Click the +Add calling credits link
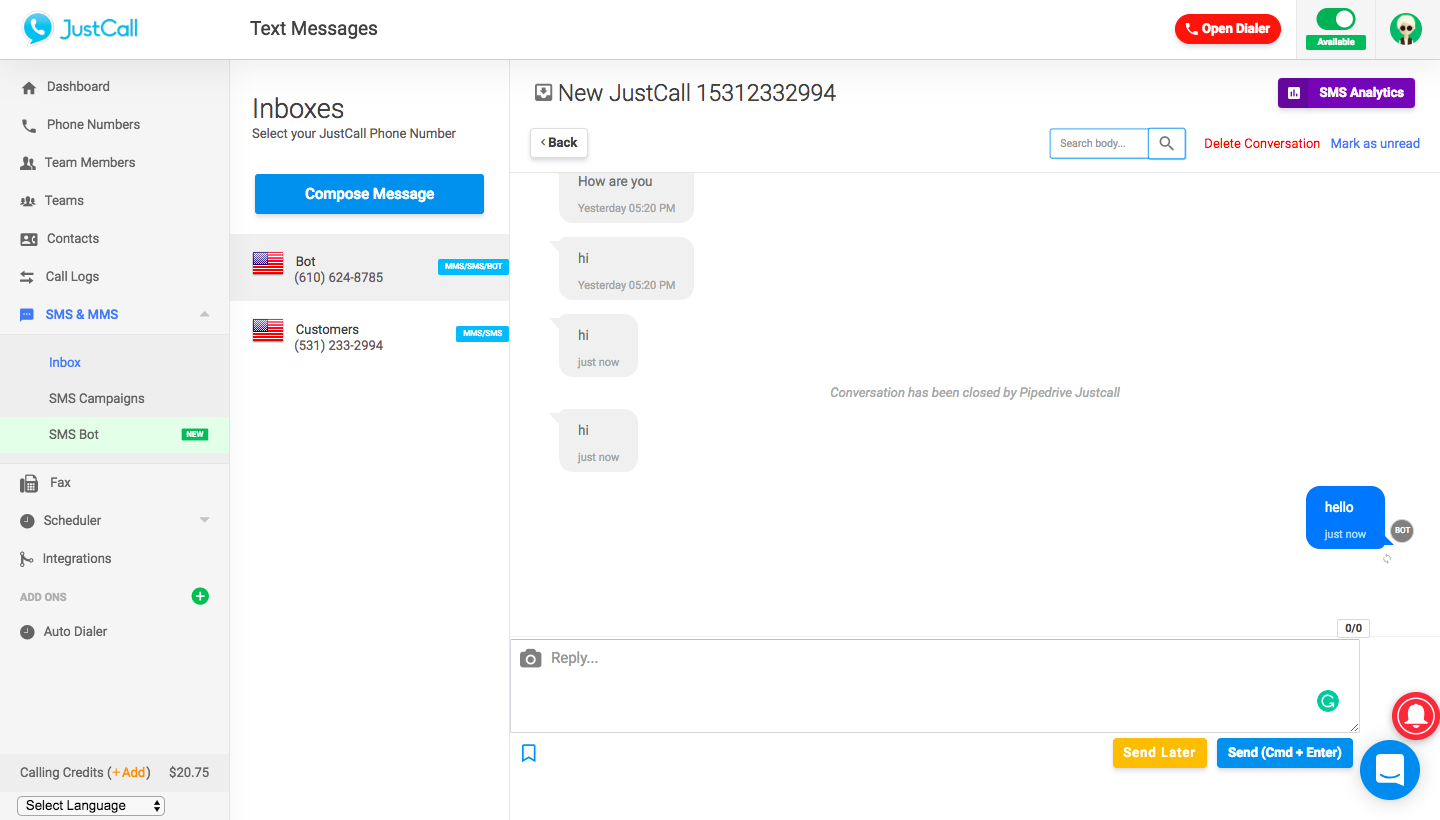This screenshot has width=1440, height=820. pyautogui.click(x=129, y=773)
